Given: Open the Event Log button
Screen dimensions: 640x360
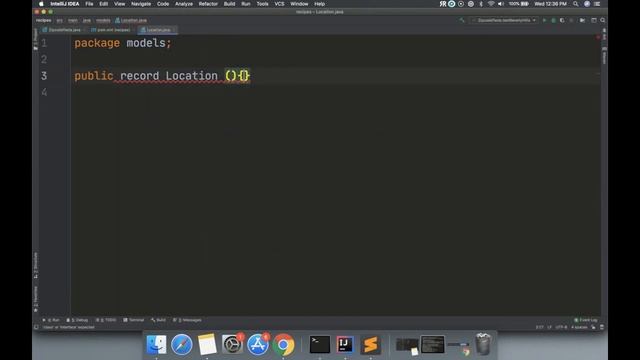Looking at the screenshot, I should click(586, 320).
